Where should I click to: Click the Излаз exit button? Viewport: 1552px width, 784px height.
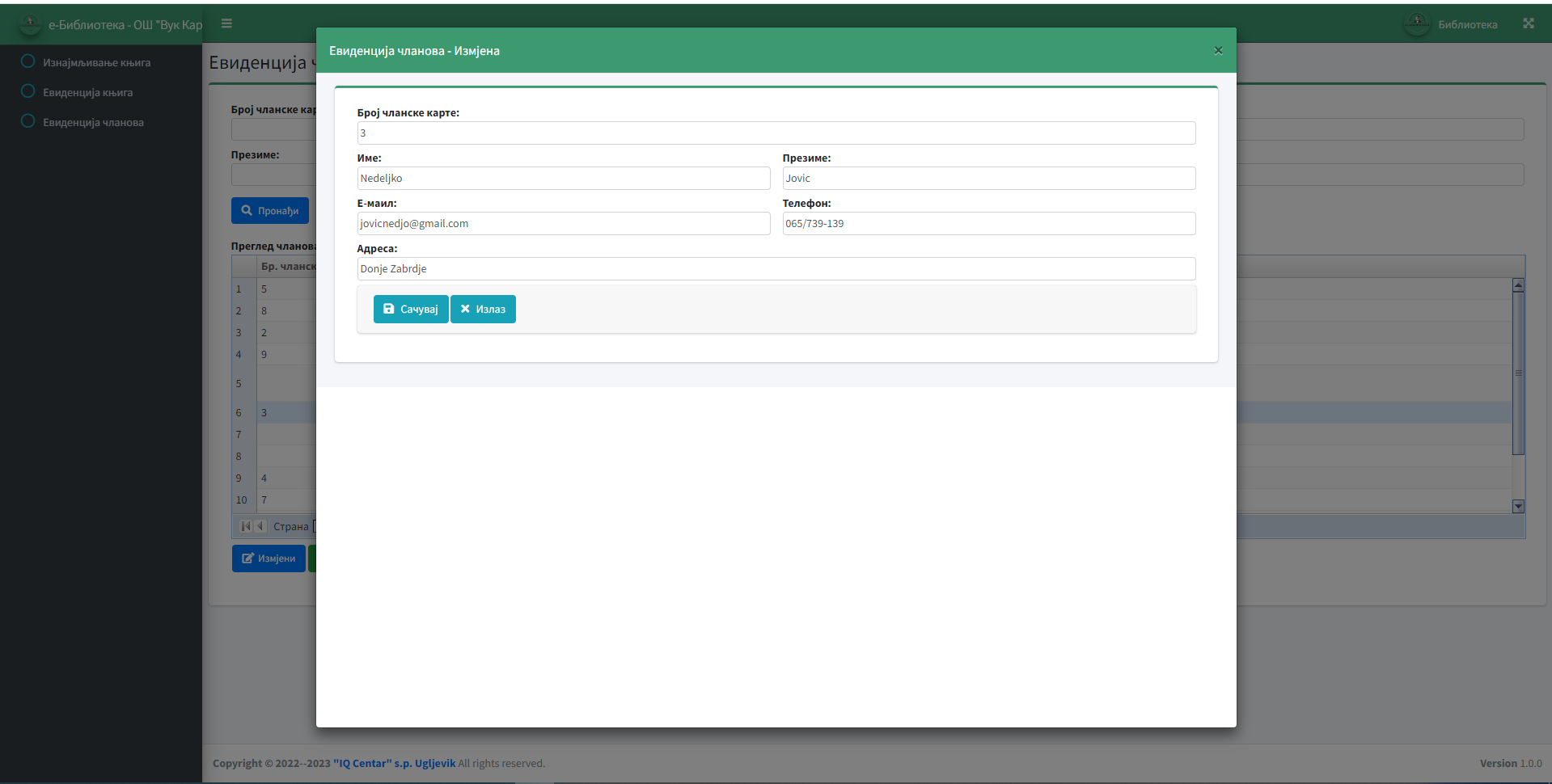pos(483,310)
